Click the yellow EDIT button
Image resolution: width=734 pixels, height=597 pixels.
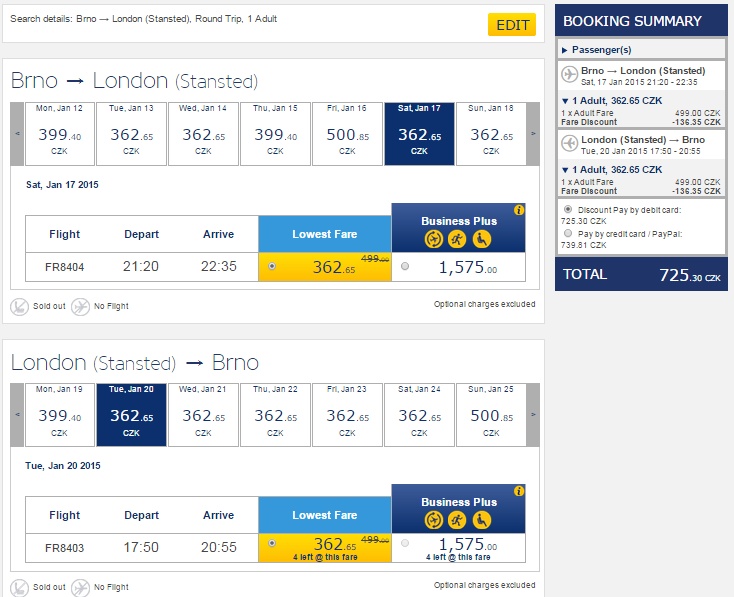512,25
